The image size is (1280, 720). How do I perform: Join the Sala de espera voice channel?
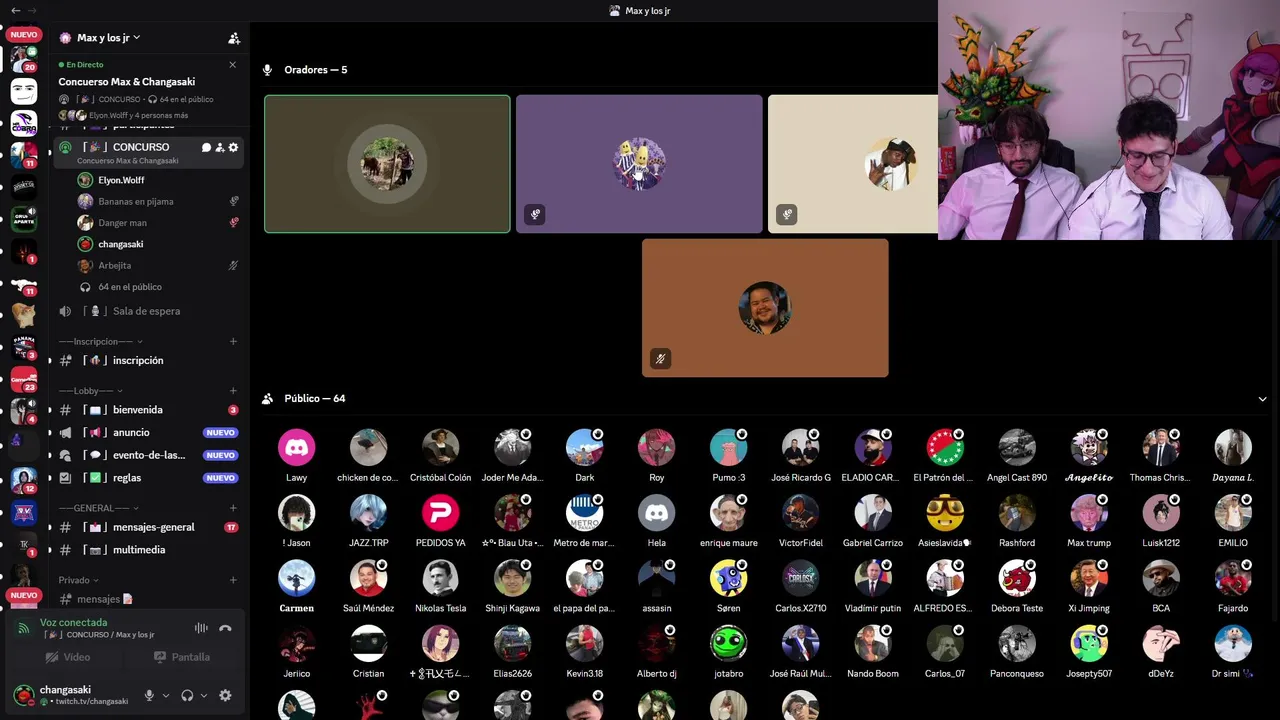point(148,311)
